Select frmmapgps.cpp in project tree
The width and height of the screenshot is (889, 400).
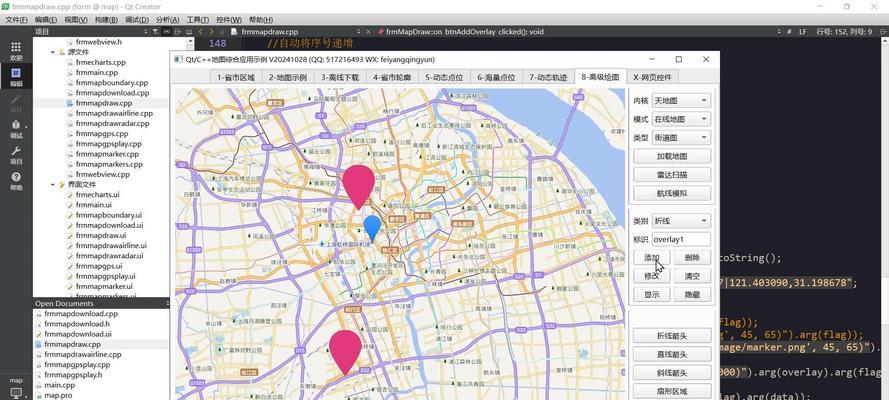click(101, 134)
